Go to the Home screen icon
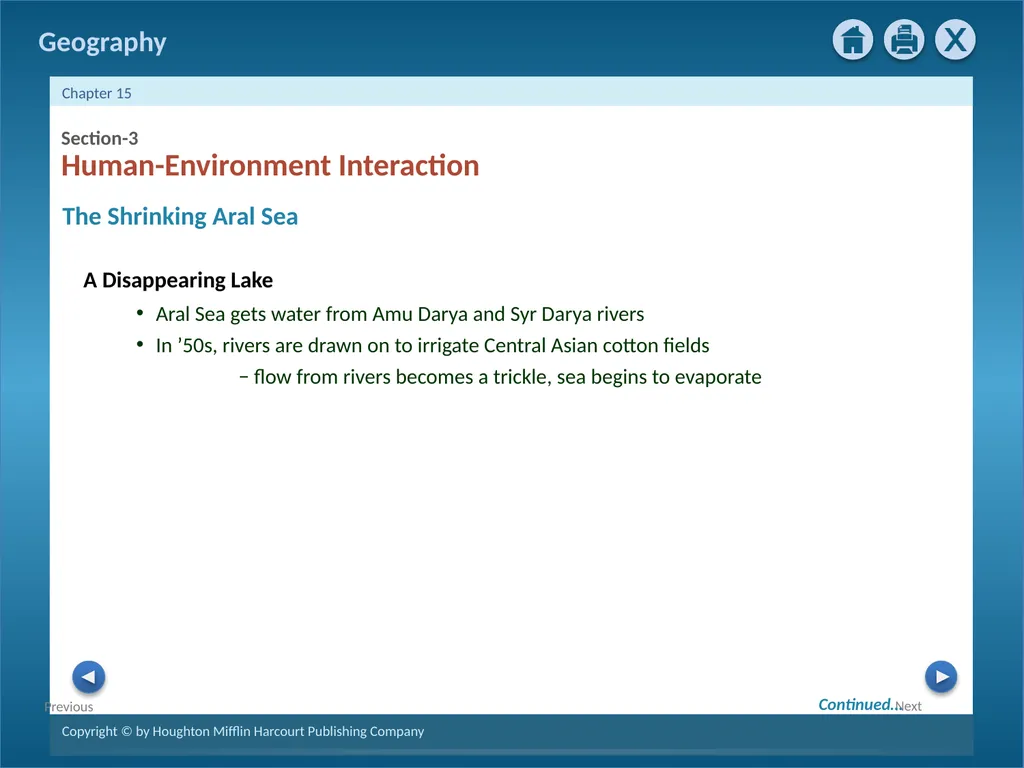The height and width of the screenshot is (768, 1024). [852, 40]
